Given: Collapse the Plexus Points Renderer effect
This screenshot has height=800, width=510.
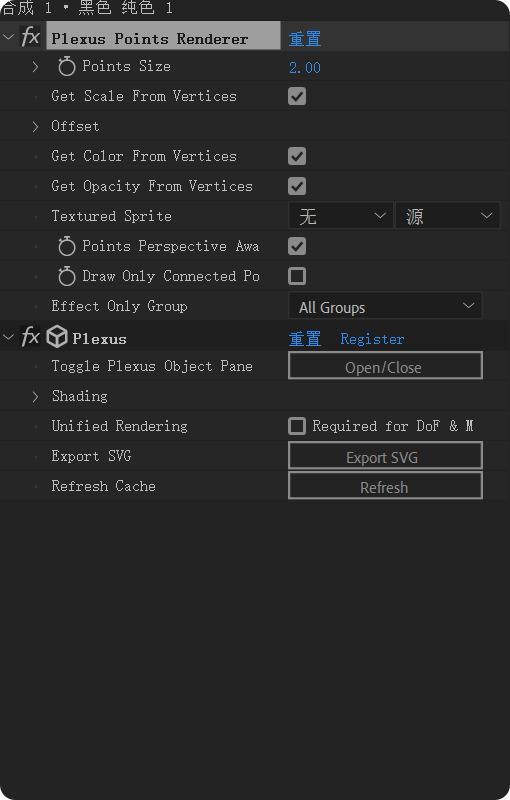Looking at the screenshot, I should (x=9, y=37).
